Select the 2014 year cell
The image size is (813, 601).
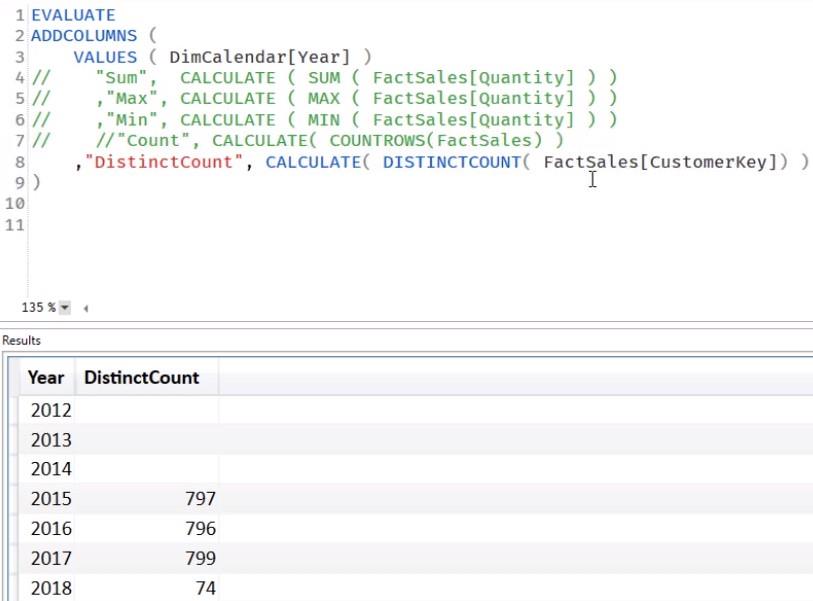pos(51,469)
